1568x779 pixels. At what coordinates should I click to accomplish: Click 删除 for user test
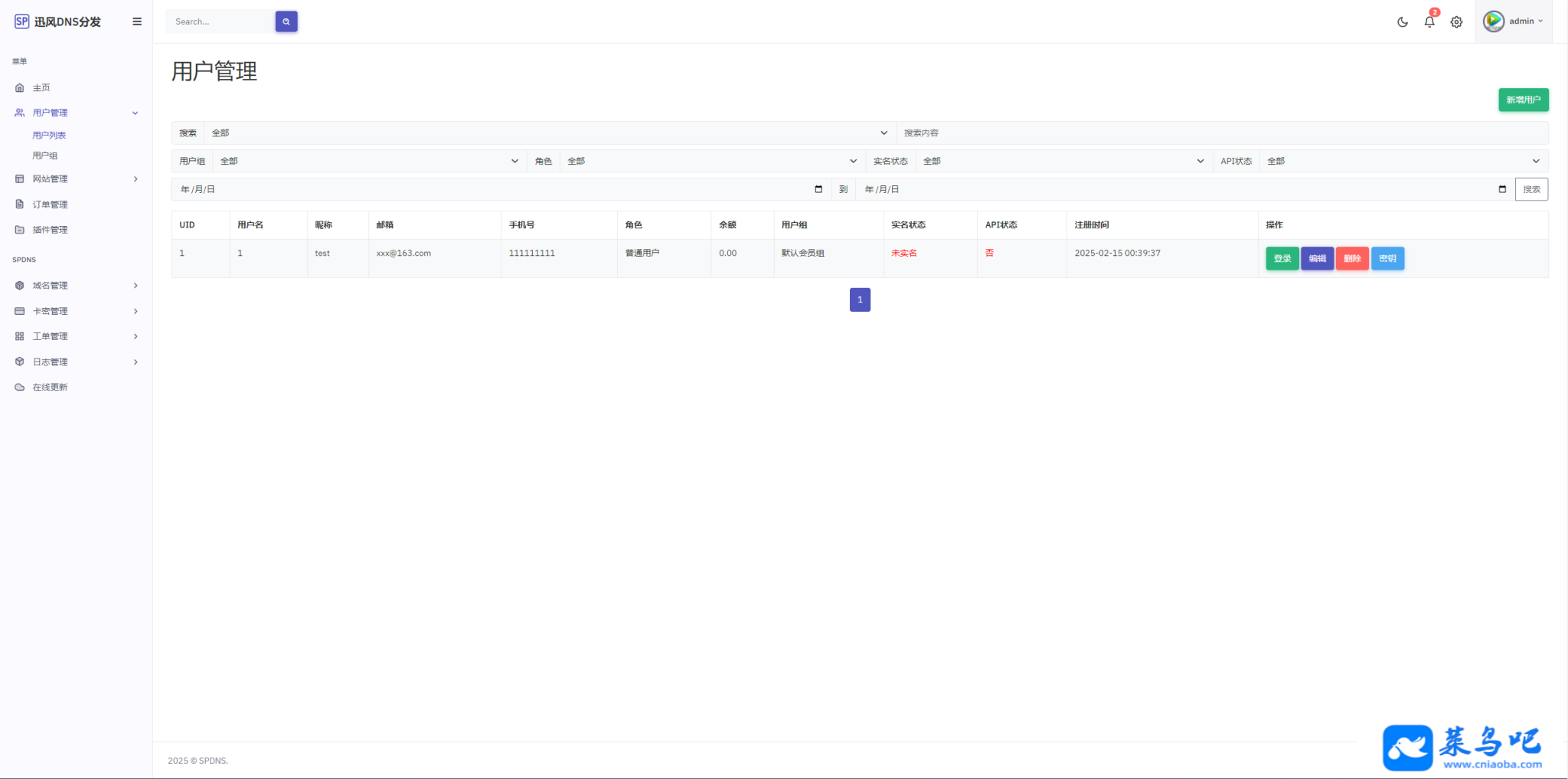click(1352, 258)
